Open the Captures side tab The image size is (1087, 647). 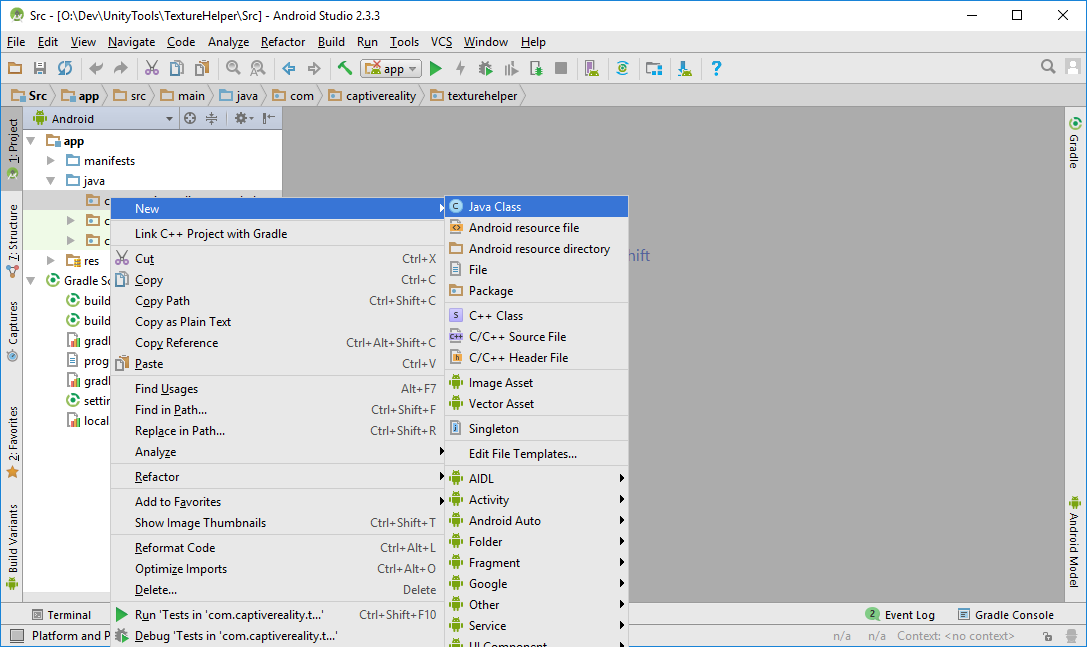(12, 331)
